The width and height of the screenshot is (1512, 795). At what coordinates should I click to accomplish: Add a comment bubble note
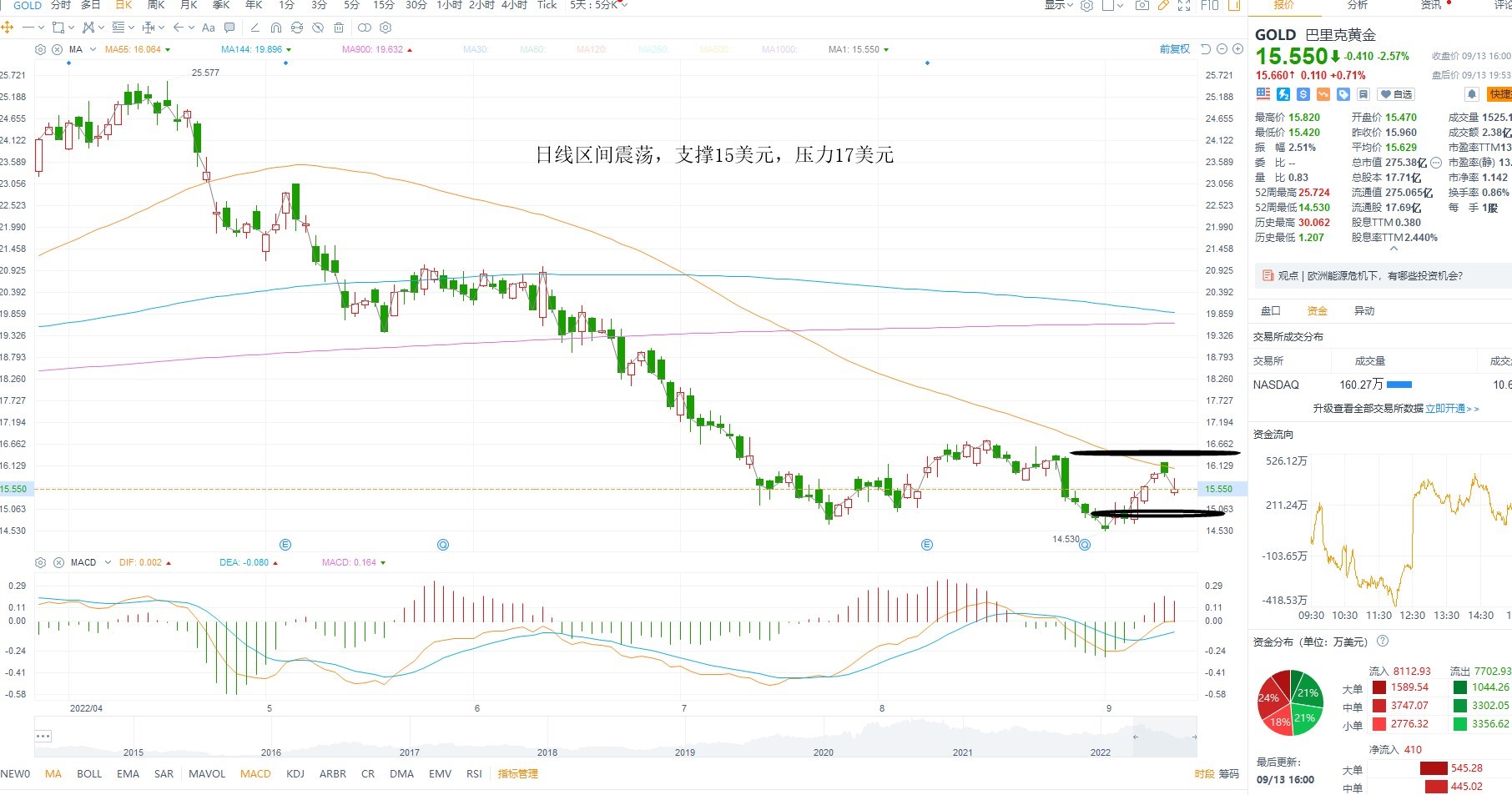pos(229,28)
